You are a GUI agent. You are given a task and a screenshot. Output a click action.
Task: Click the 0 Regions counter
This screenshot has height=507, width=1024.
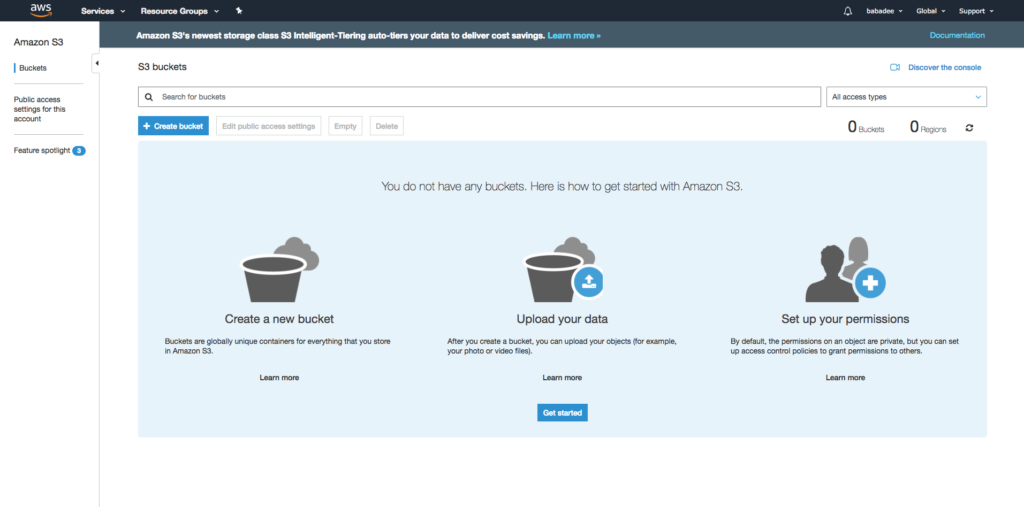click(x=928, y=127)
